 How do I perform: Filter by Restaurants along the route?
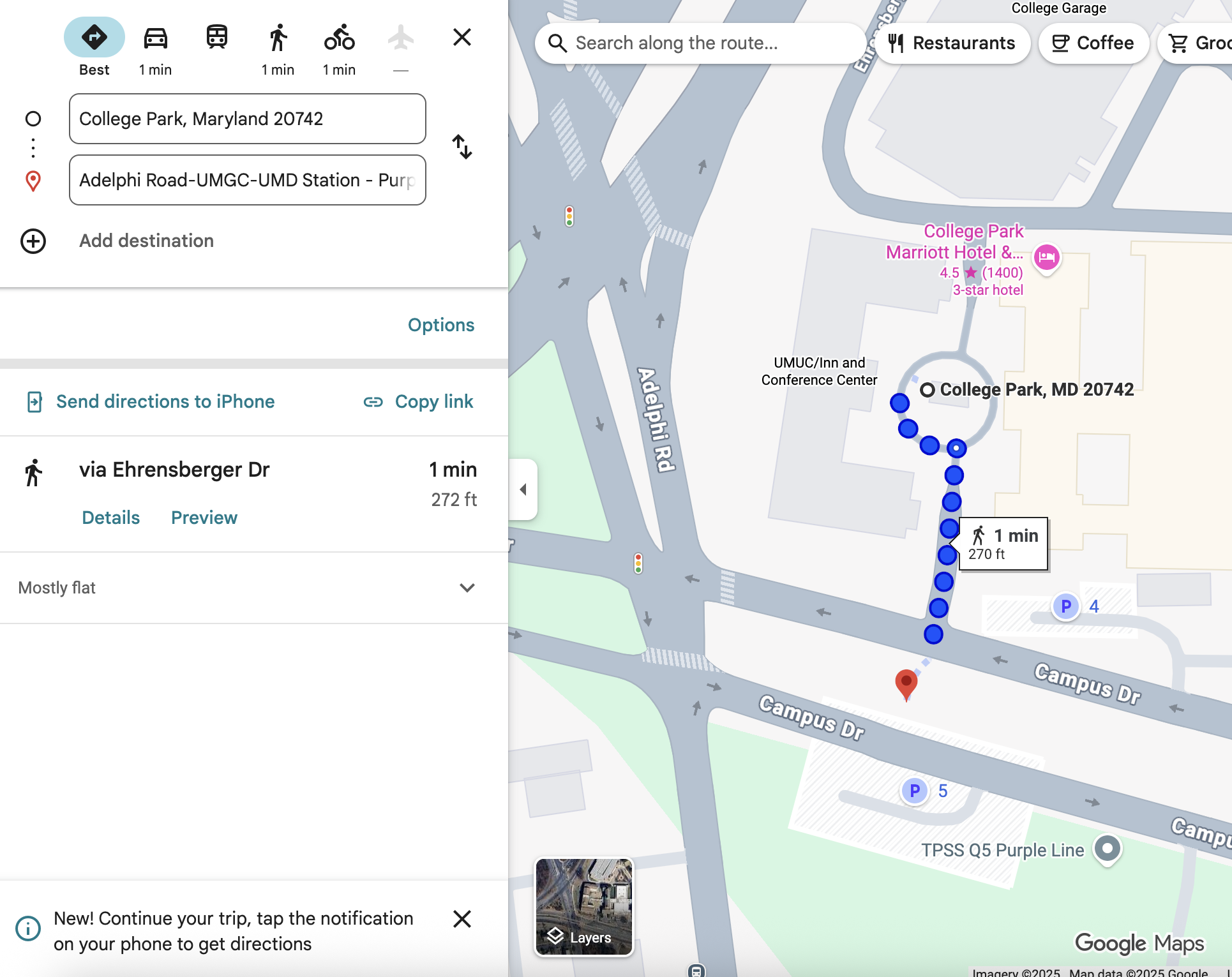(x=952, y=43)
